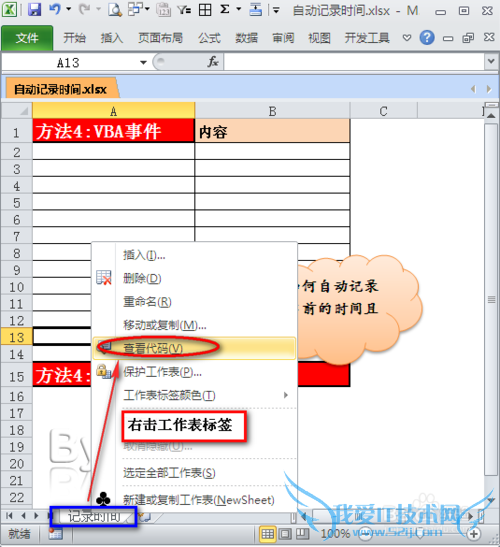Click the Save icon in quick access toolbar
500x547 pixels.
35,9
